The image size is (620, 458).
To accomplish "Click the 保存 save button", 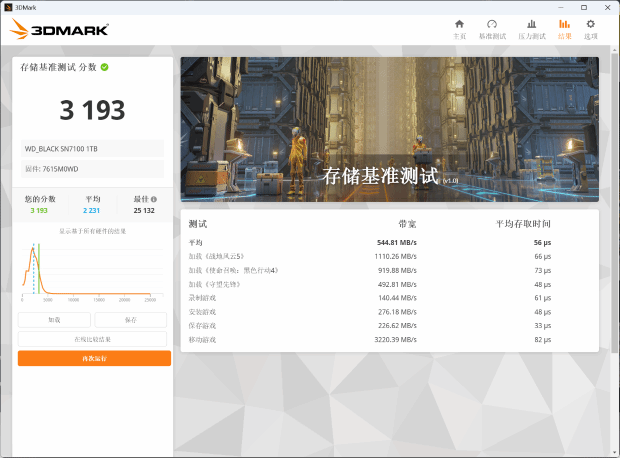I will [x=130, y=320].
